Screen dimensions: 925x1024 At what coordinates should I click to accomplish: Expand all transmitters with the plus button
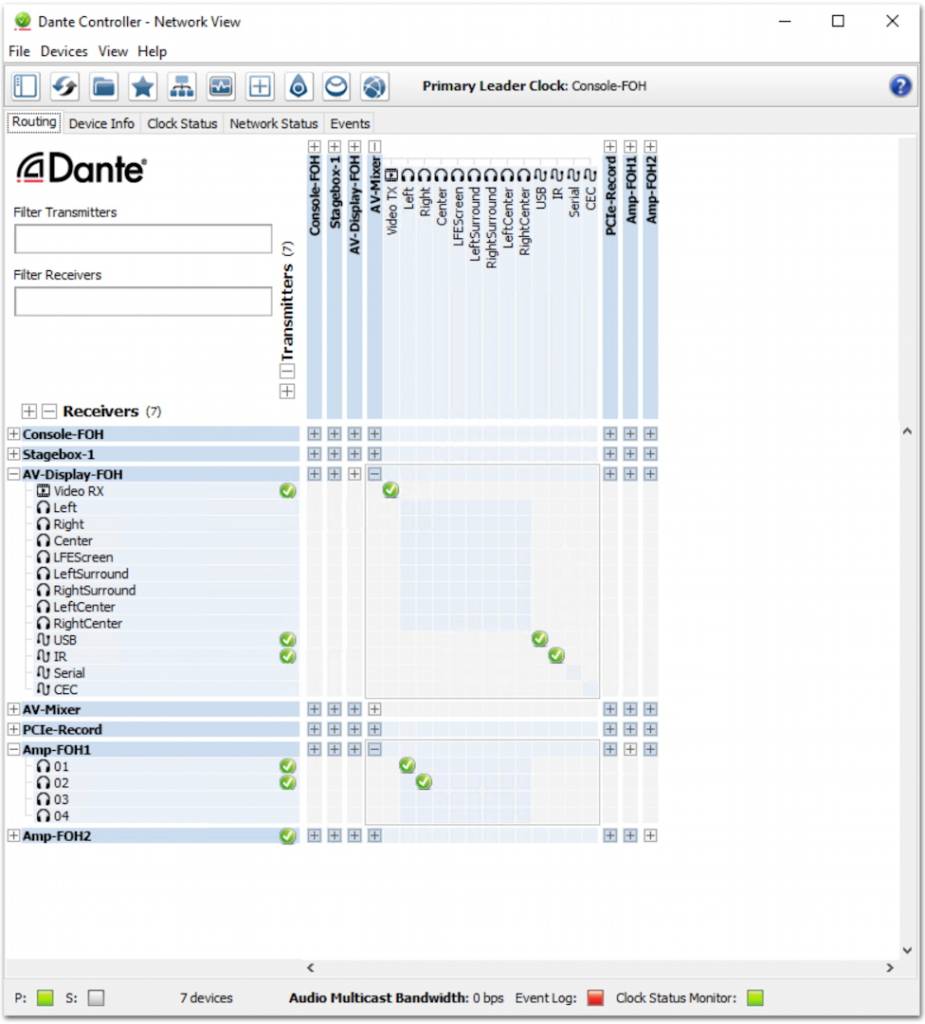tap(287, 391)
